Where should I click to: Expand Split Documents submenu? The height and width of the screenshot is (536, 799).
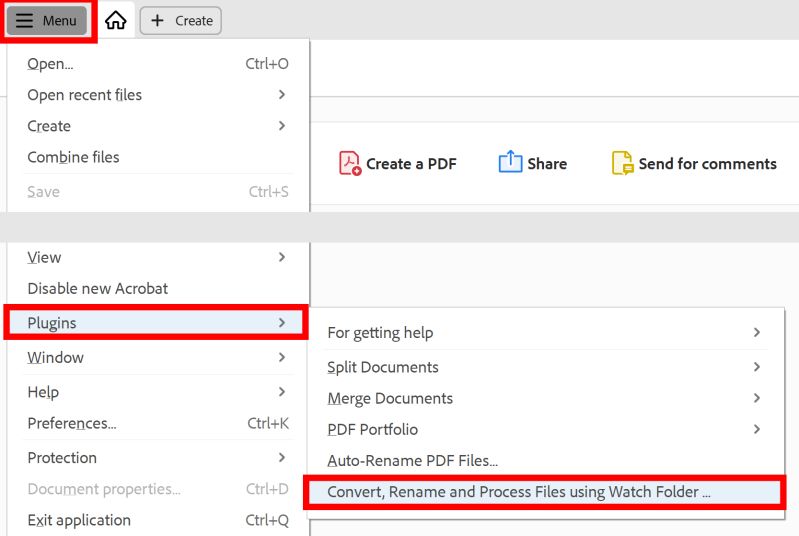(x=545, y=367)
